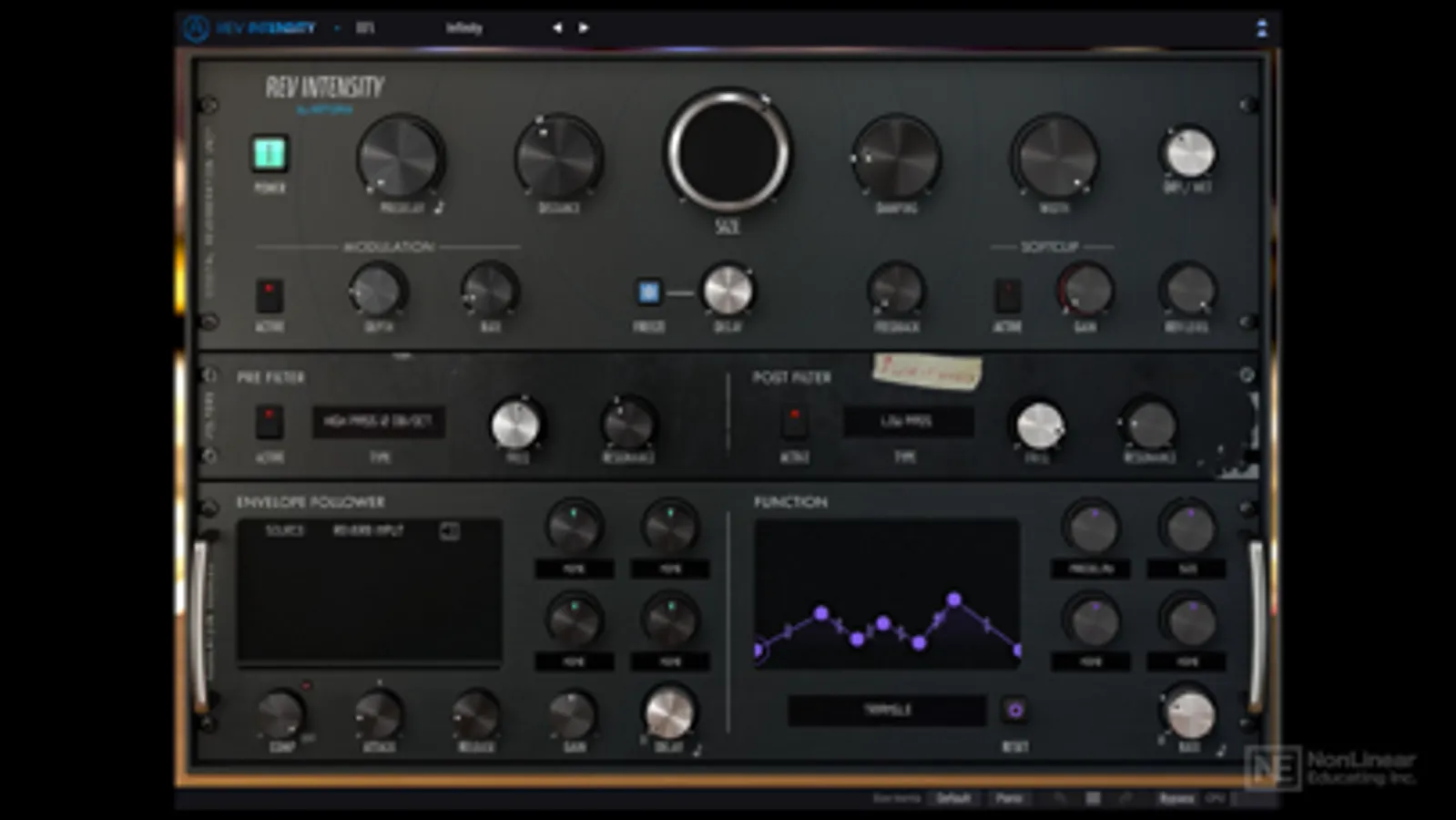
Task: Click the Softclip Gain knob
Action: tap(1085, 291)
